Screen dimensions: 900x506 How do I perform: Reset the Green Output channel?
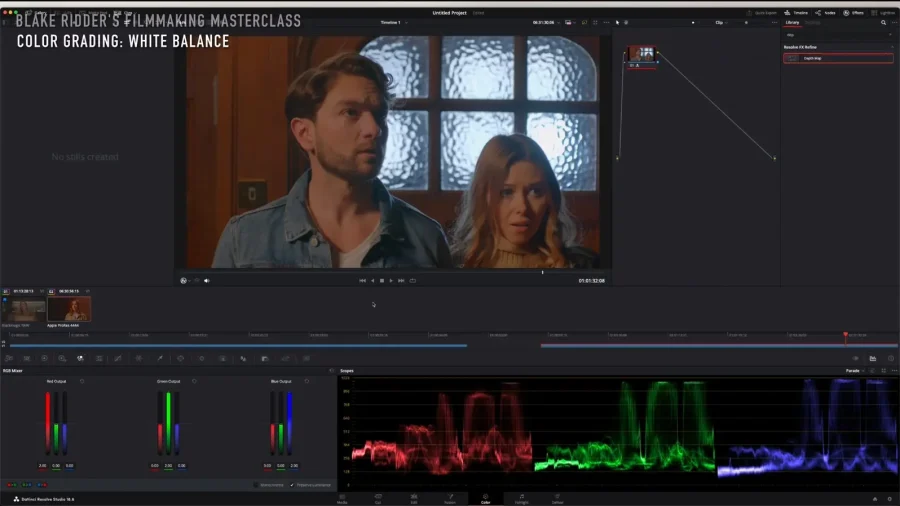click(194, 381)
